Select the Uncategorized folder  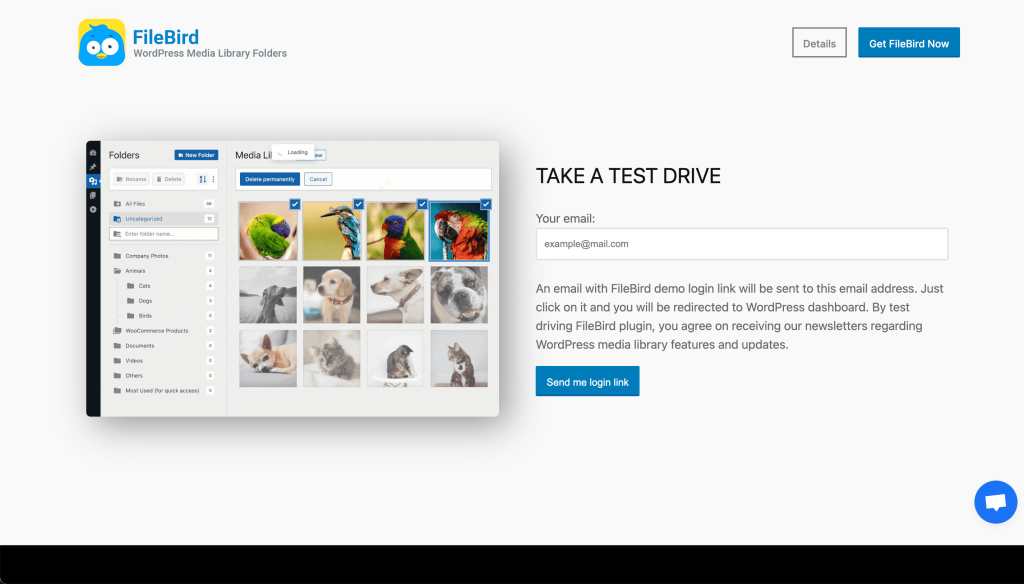pos(143,218)
